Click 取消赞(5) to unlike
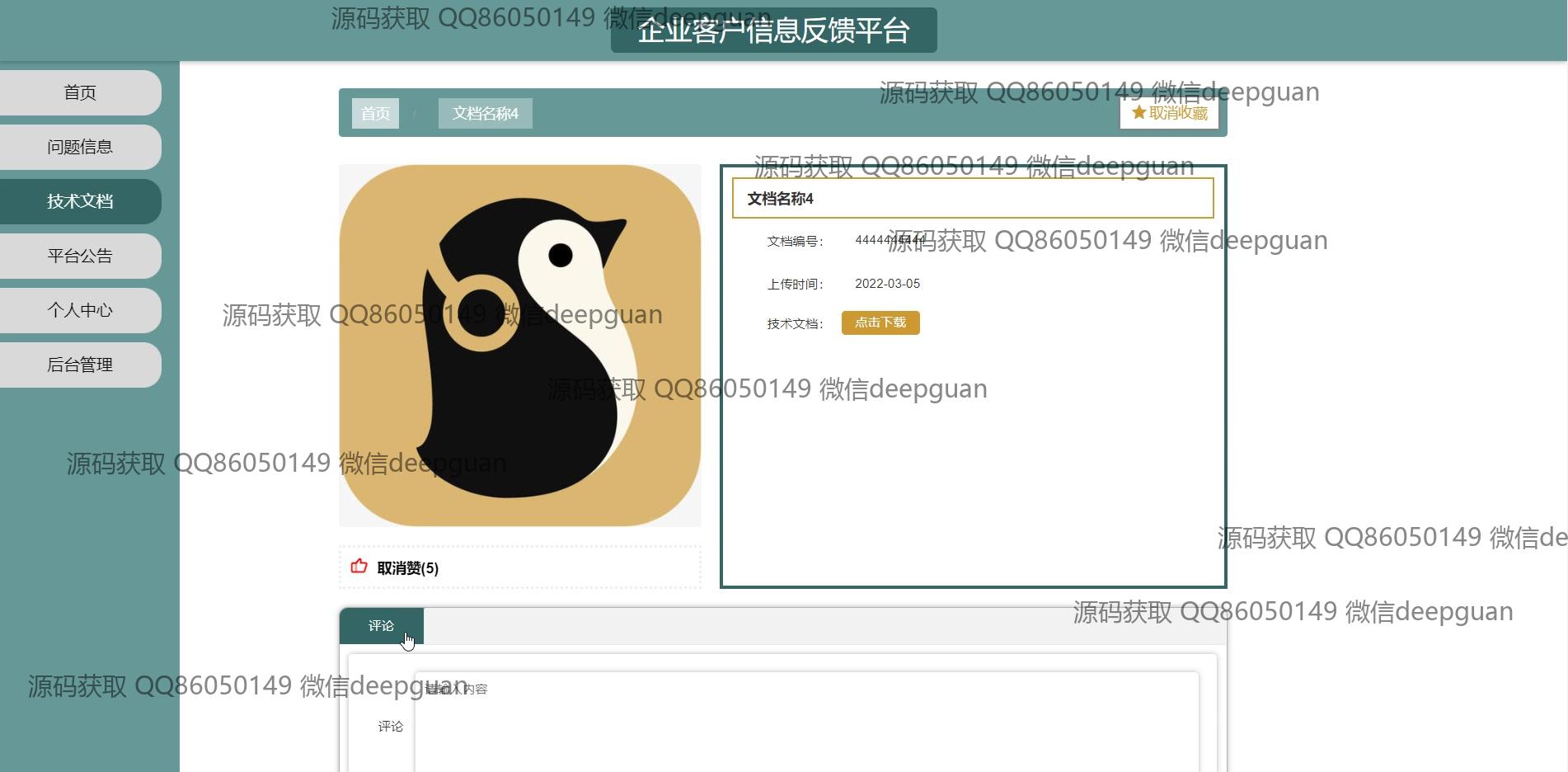 pyautogui.click(x=407, y=568)
